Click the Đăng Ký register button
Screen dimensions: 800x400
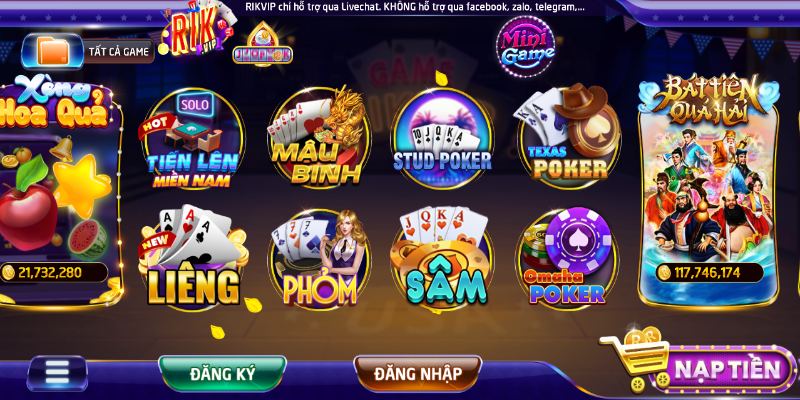click(222, 373)
